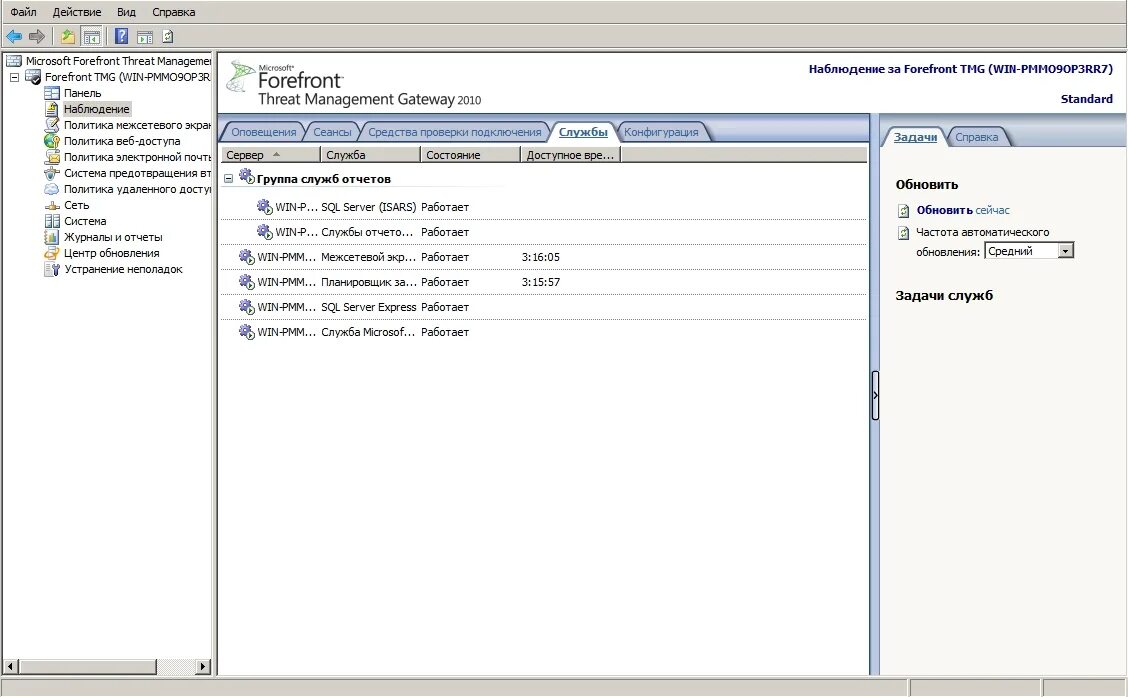The height and width of the screenshot is (697, 1128).
Task: Click the Forward navigation arrow
Action: 36,35
